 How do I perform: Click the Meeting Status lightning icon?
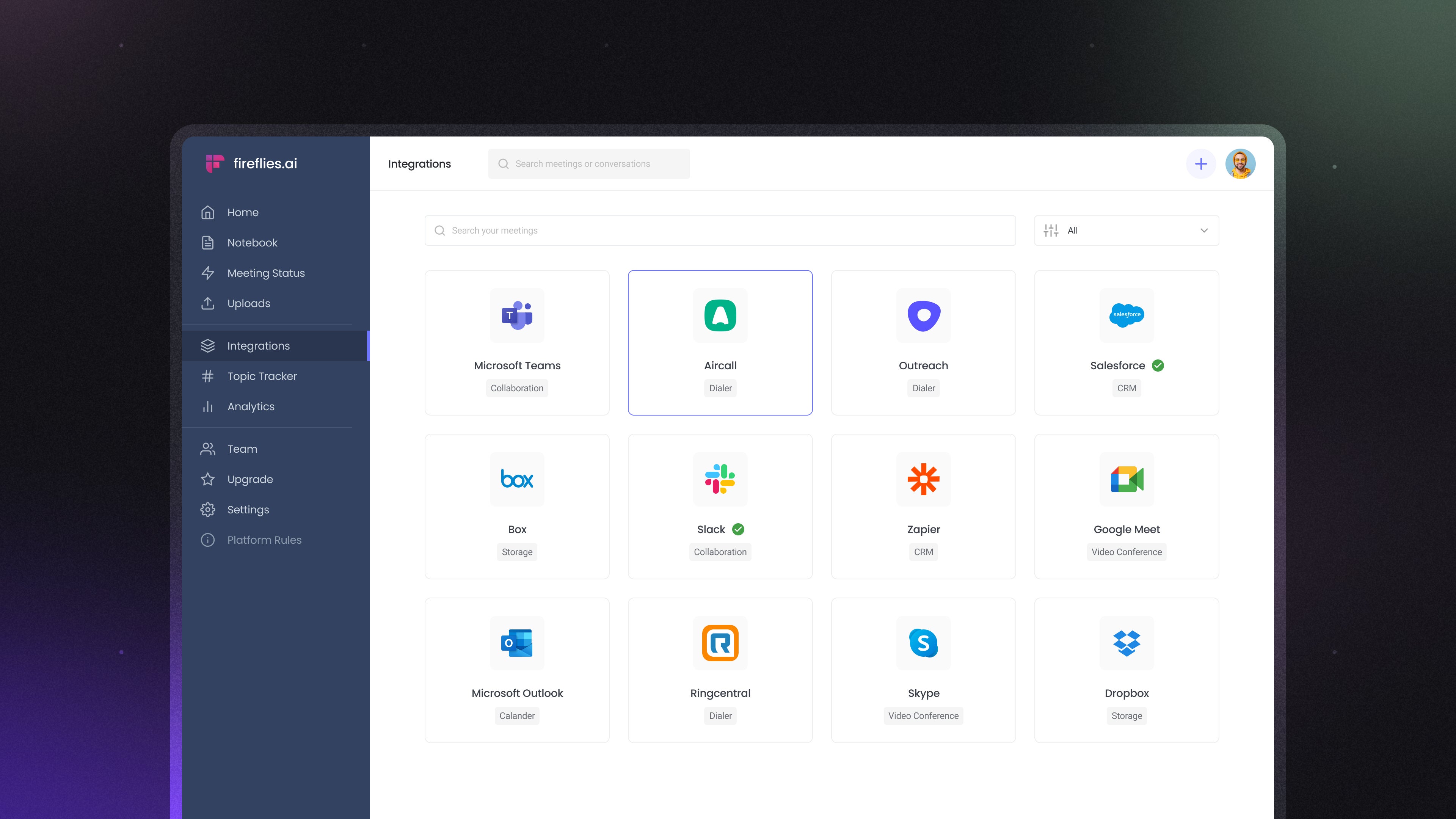point(207,273)
